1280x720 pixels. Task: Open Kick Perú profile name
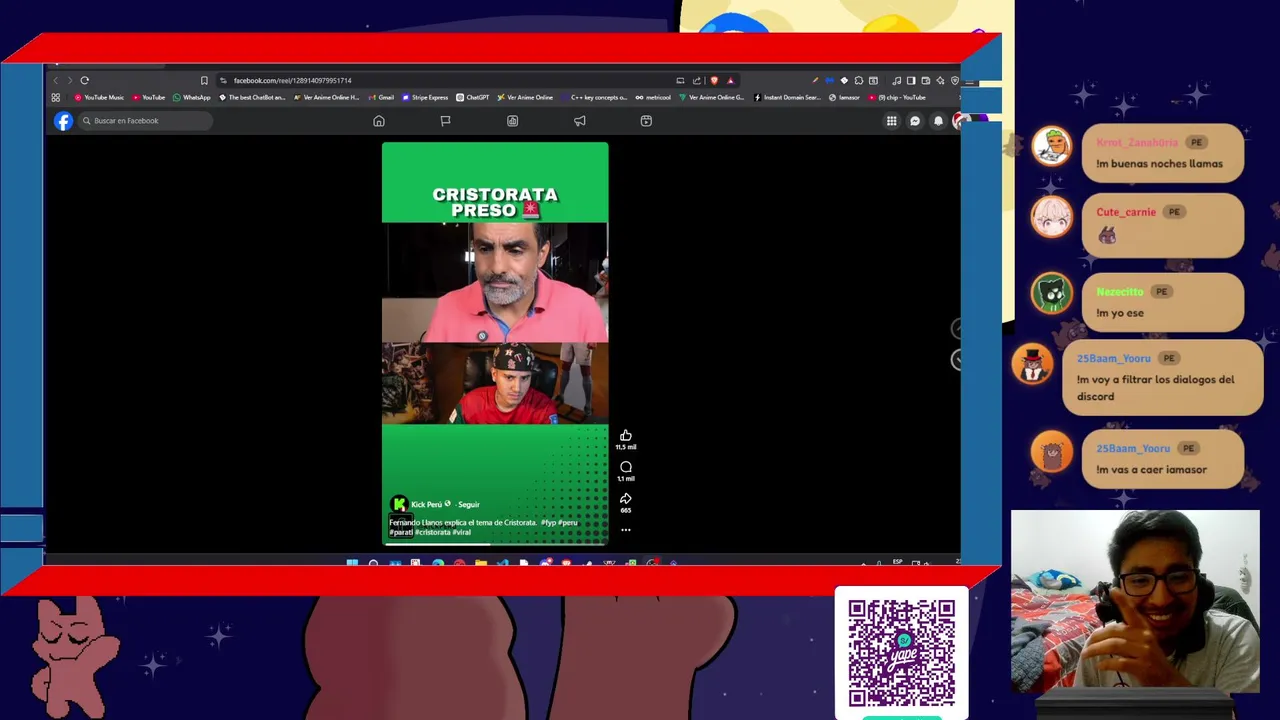[x=426, y=504]
